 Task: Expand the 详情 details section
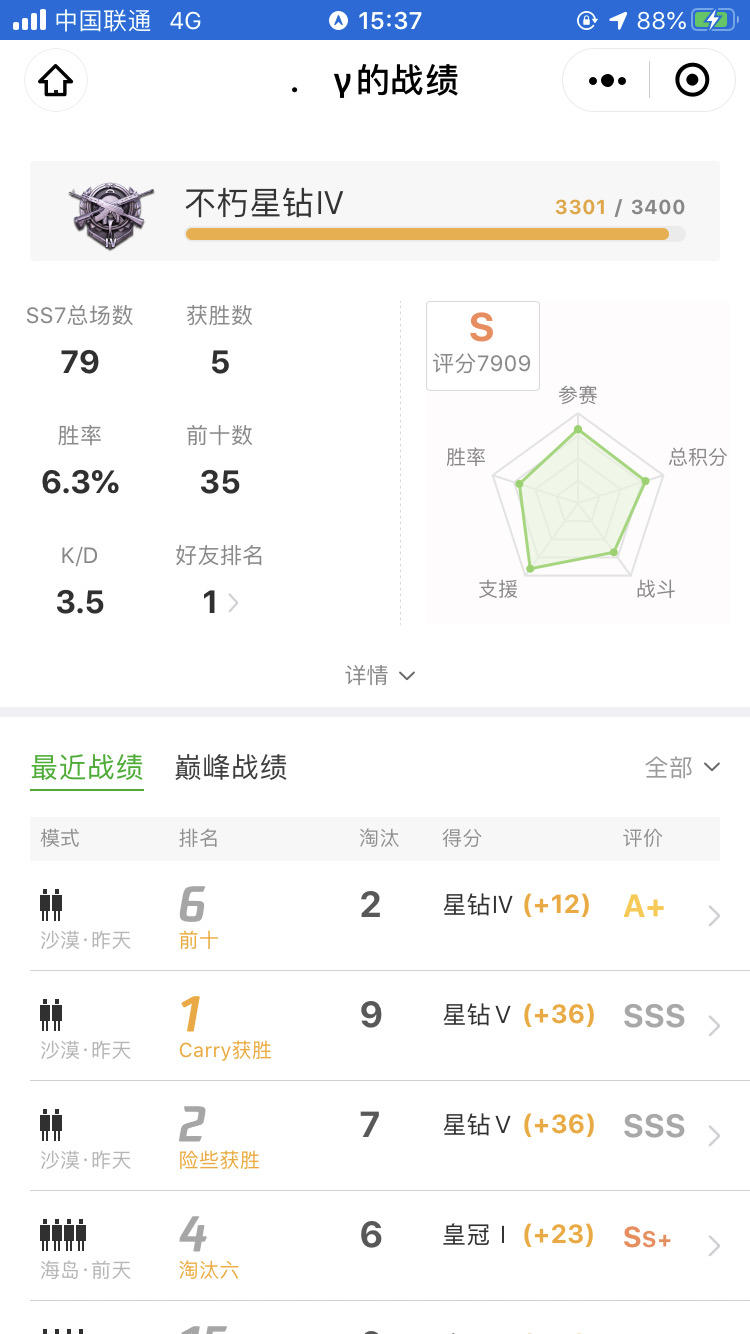click(380, 676)
